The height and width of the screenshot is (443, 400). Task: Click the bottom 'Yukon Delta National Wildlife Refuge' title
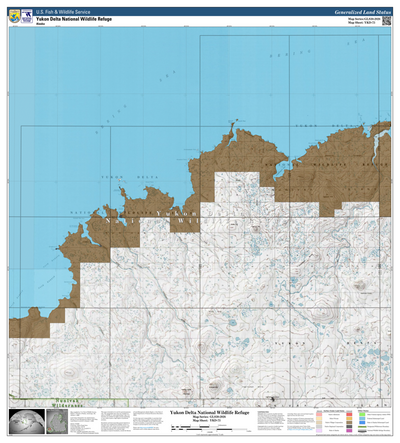209,412
